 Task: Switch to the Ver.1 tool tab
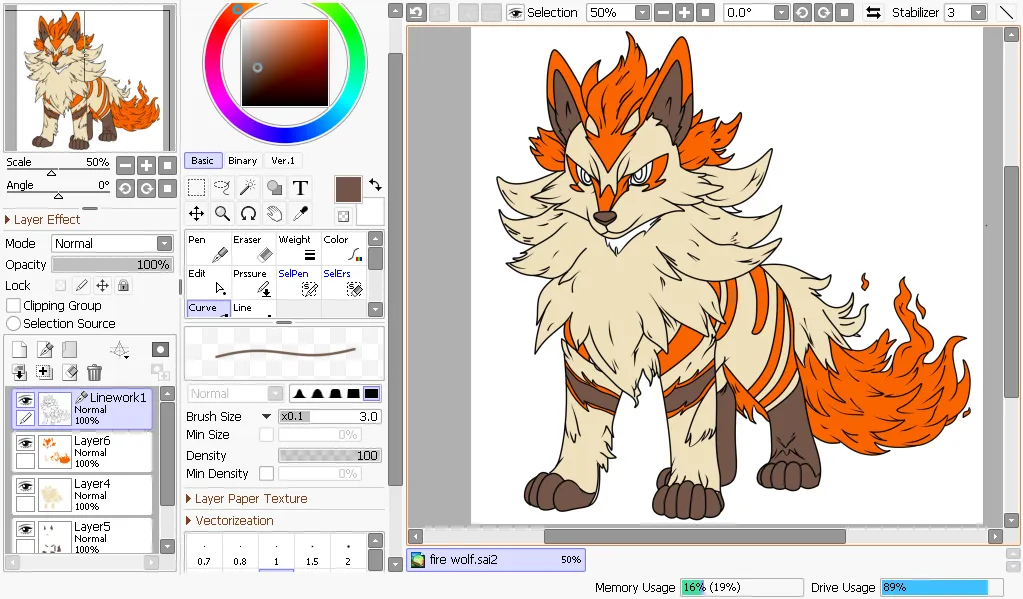[283, 161]
